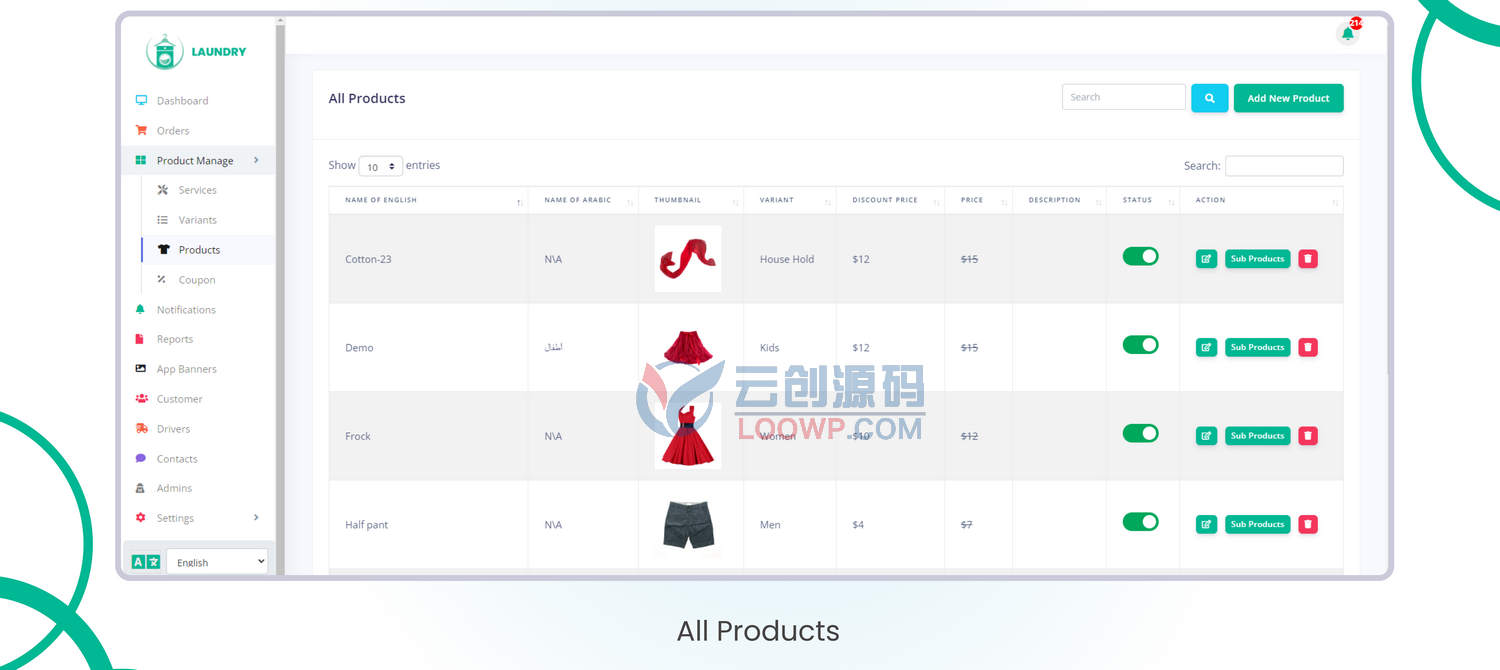Click the Orders cart icon
This screenshot has width=1500, height=670.
pos(141,130)
